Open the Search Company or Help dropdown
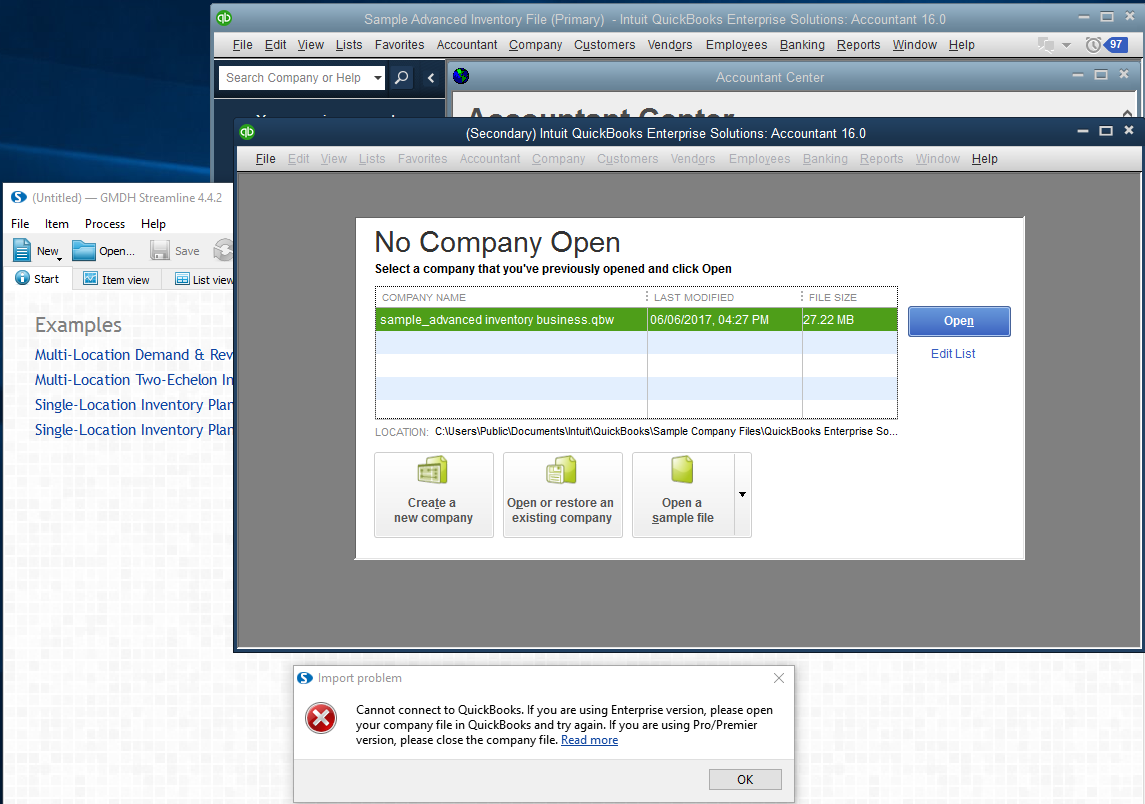Screen dimensions: 1145x804 [377, 78]
